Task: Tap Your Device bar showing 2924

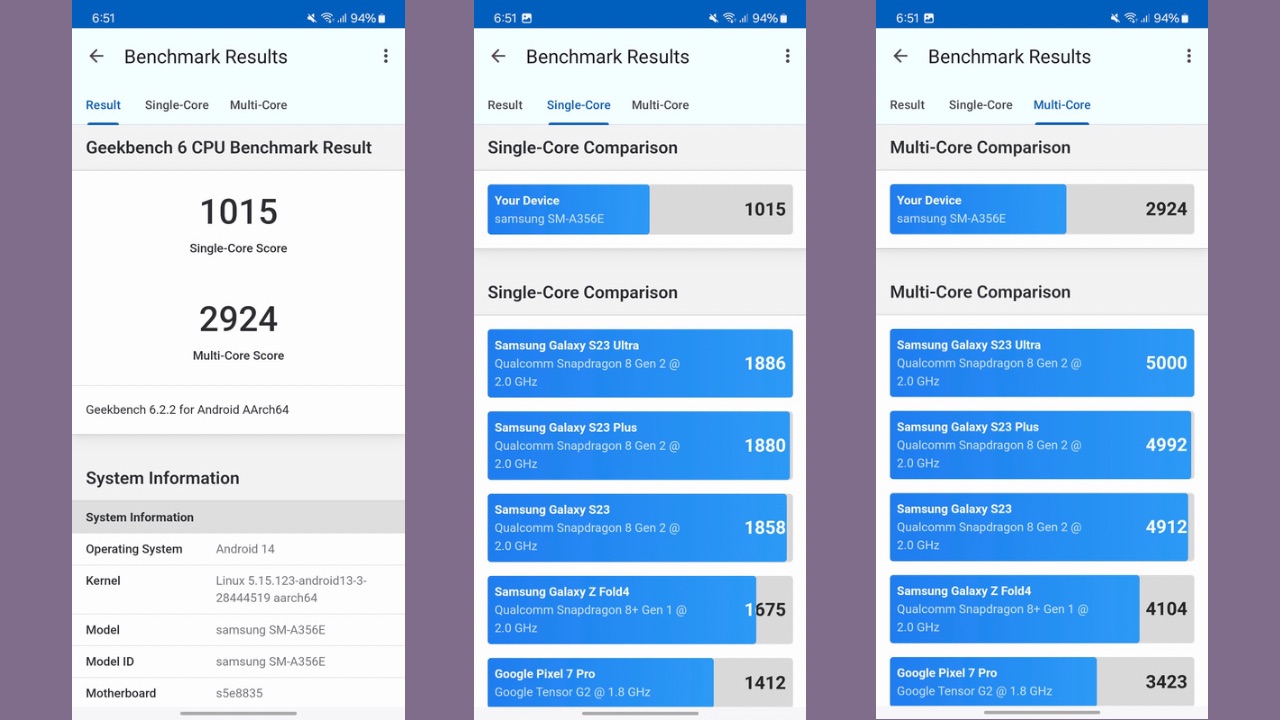Action: pos(1041,209)
